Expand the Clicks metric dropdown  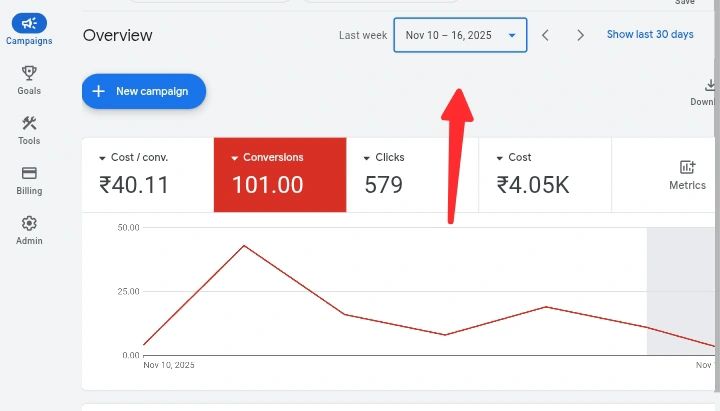[x=367, y=158]
